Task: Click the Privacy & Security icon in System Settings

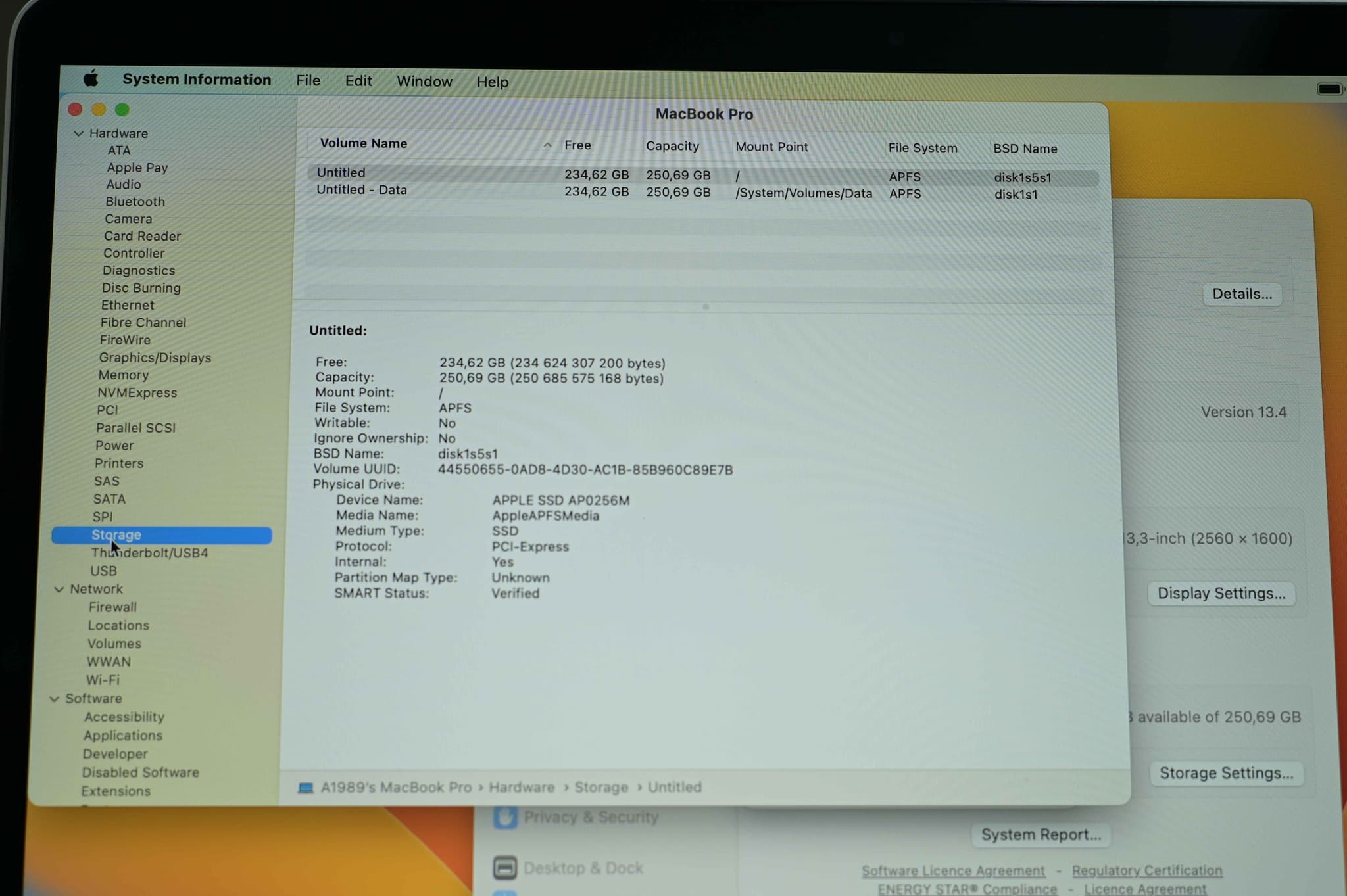Action: (x=505, y=817)
